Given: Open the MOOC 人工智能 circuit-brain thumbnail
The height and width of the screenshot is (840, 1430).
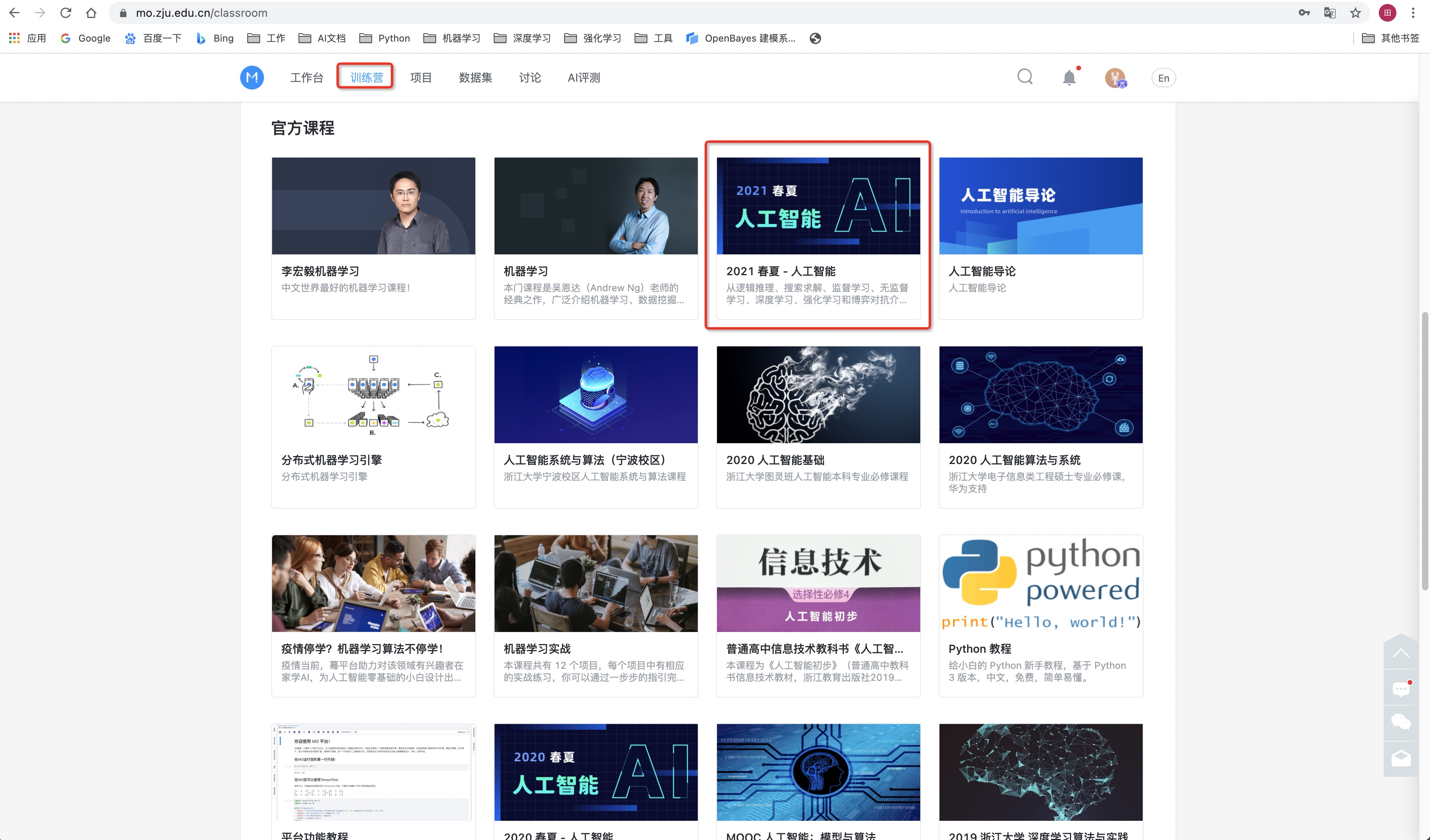Looking at the screenshot, I should click(x=818, y=772).
